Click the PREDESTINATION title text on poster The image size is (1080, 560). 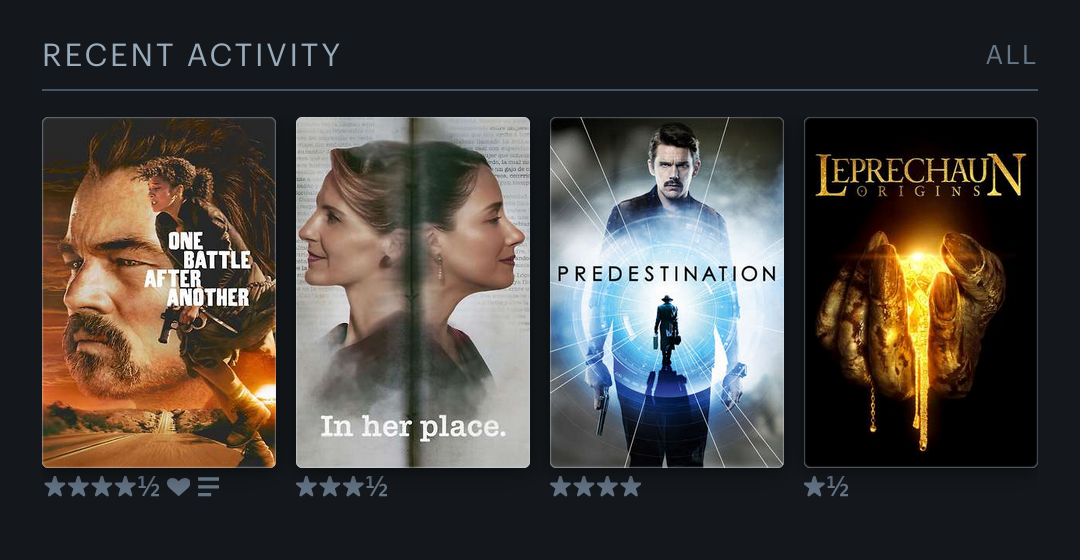point(667,274)
